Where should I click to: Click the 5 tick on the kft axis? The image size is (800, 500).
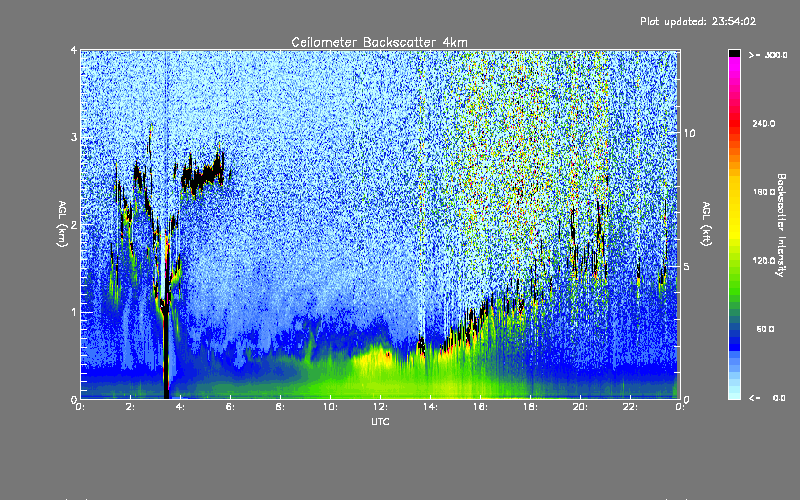point(687,266)
